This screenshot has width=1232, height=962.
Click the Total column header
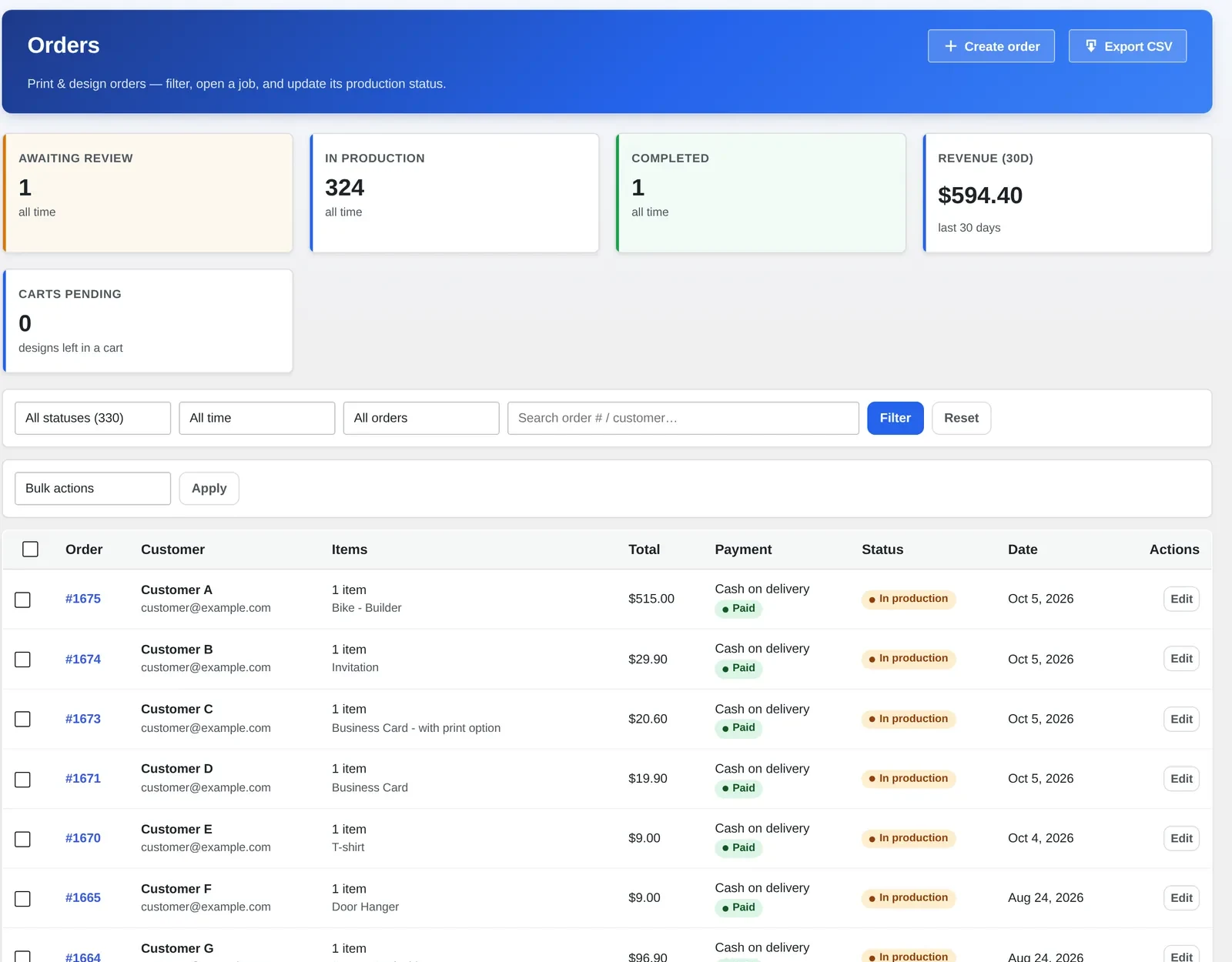click(644, 549)
